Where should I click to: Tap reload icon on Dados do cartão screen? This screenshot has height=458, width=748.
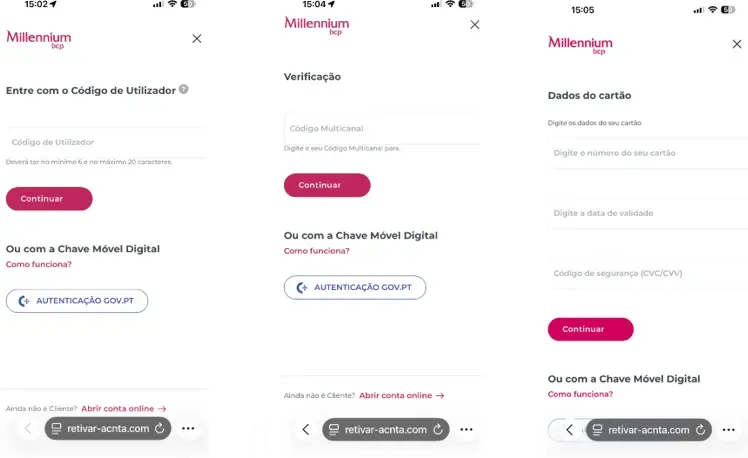point(700,430)
